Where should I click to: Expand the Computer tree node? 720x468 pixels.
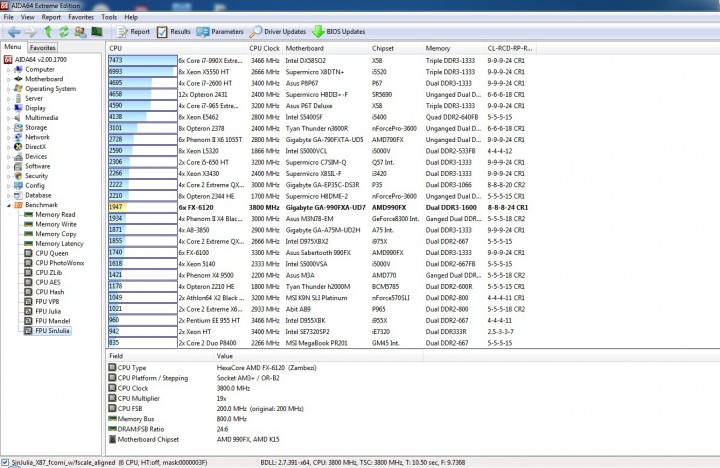8,70
